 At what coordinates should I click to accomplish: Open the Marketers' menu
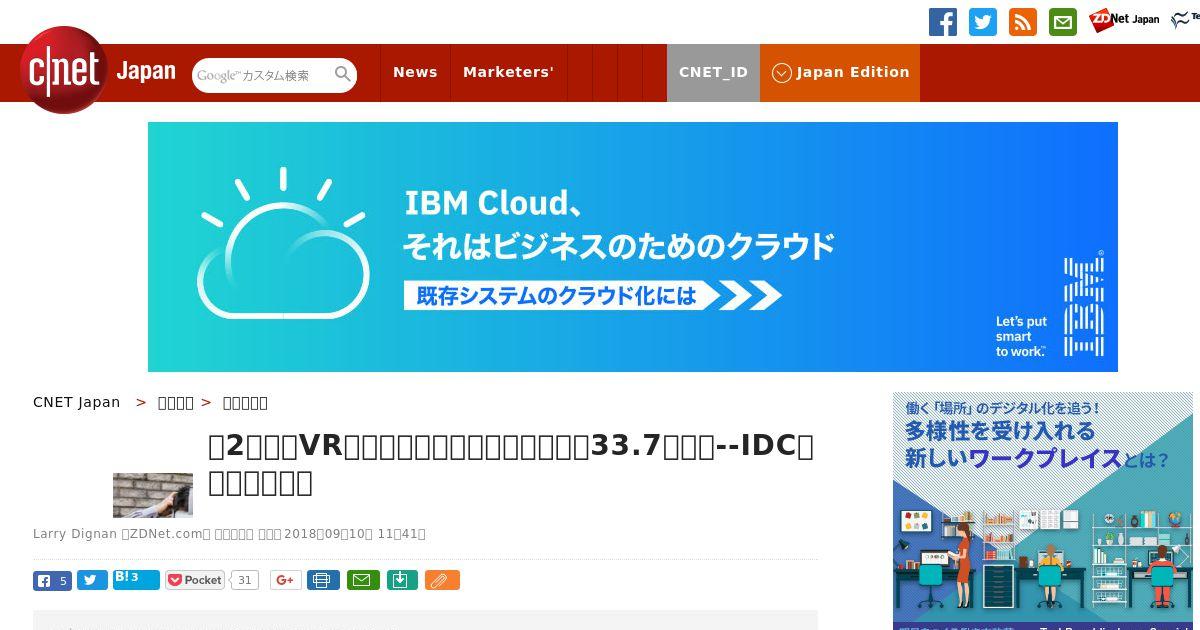coord(508,72)
